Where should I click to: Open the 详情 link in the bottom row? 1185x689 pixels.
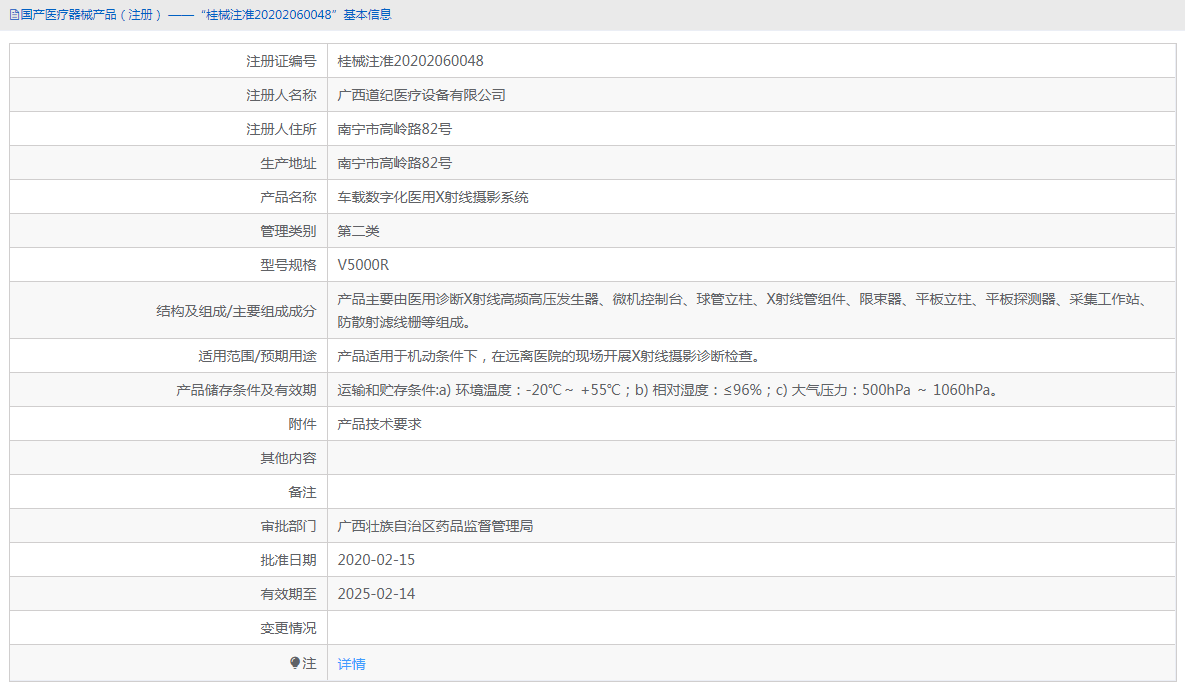tap(351, 663)
